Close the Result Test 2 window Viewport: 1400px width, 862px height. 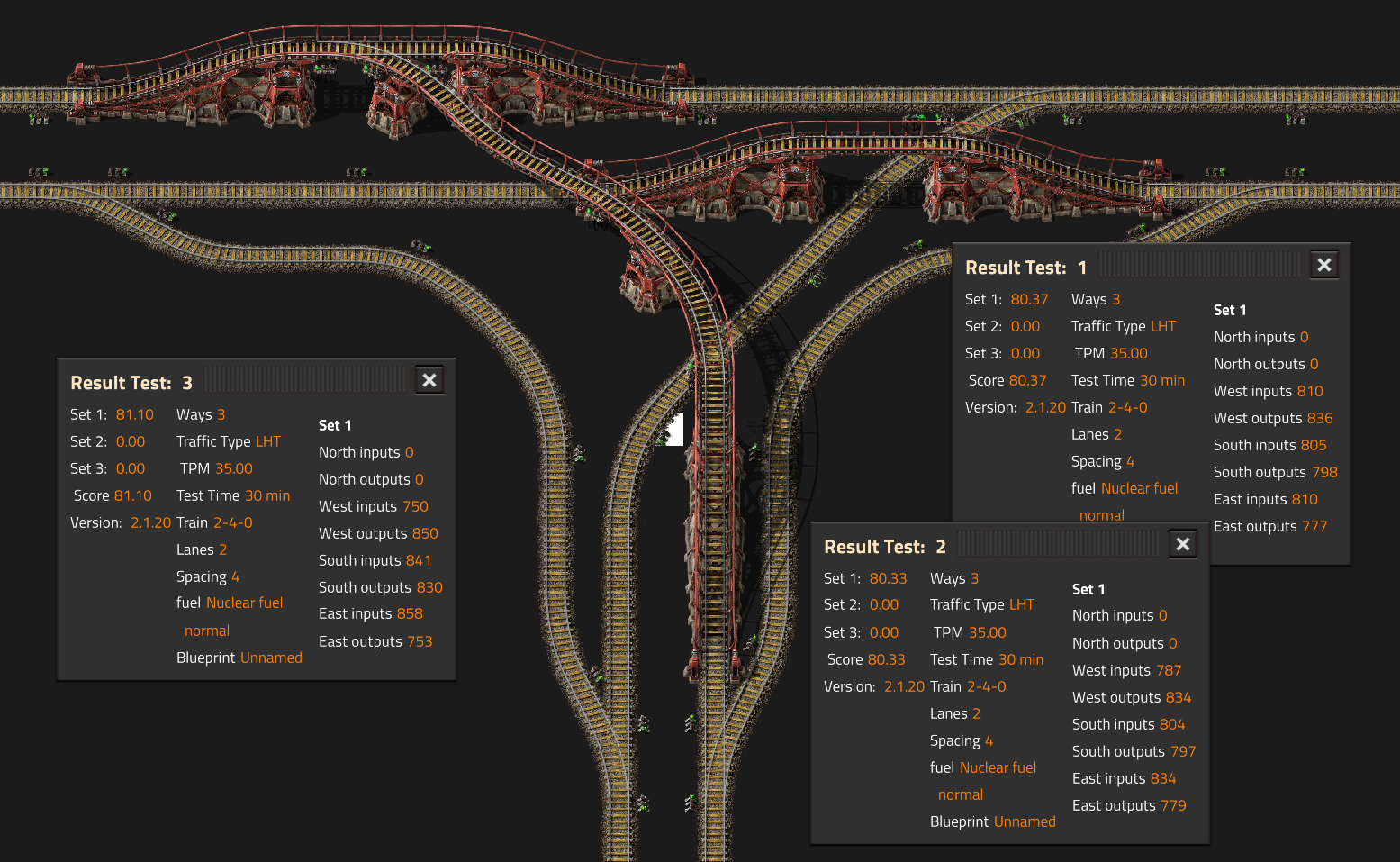point(1183,544)
